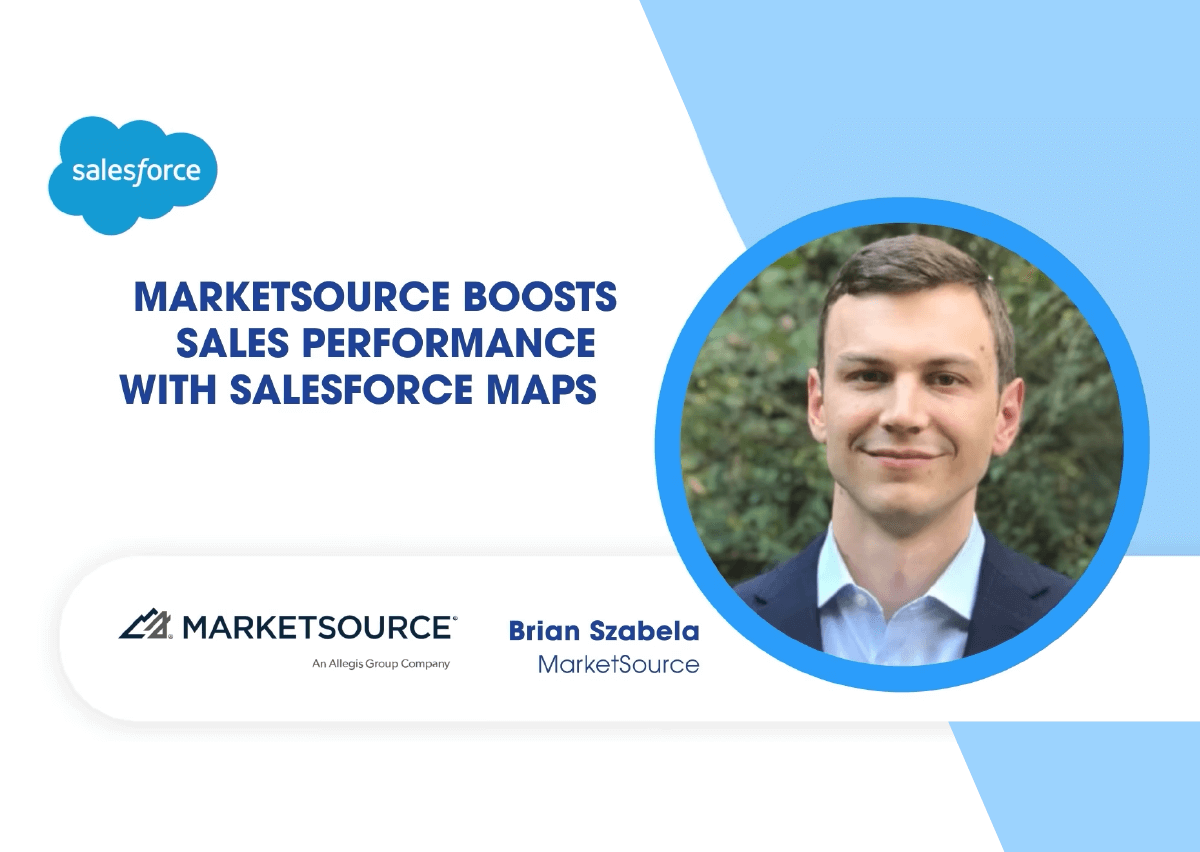This screenshot has height=852, width=1200.
Task: Select the MARKETSOURCE wordmark in the banner
Action: pyautogui.click(x=317, y=627)
